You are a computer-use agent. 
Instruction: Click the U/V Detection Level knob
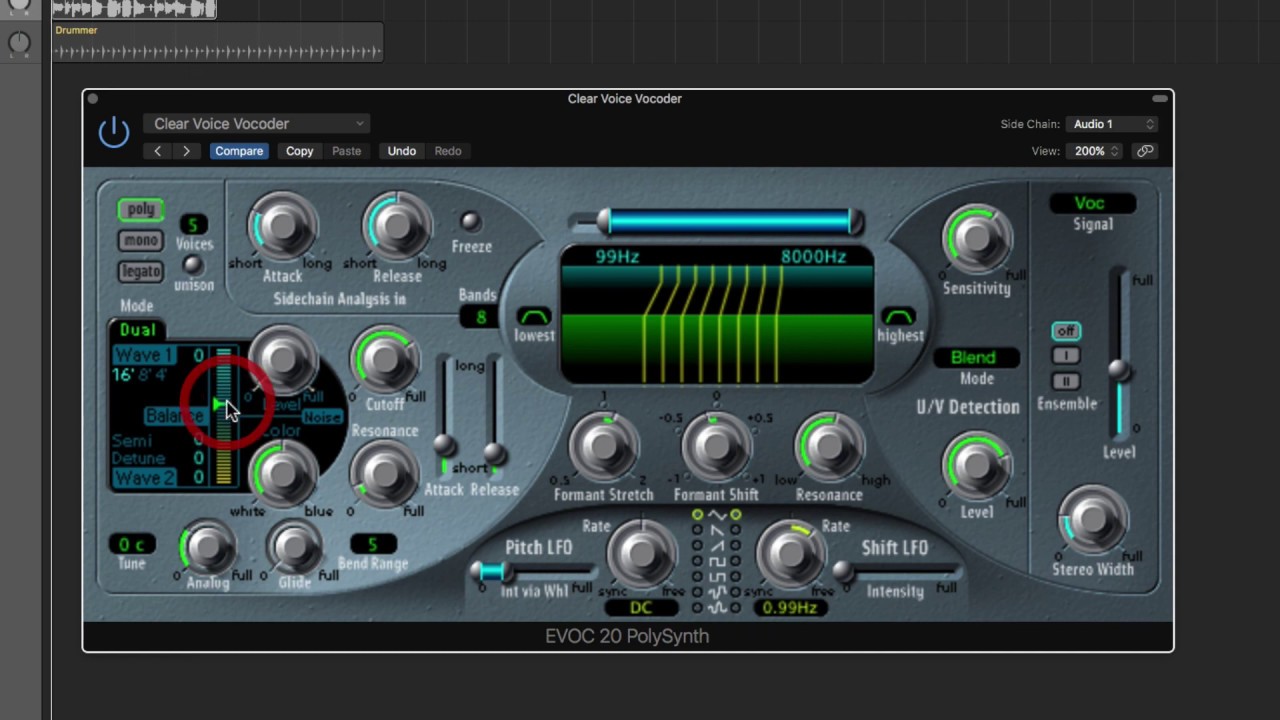coord(976,466)
